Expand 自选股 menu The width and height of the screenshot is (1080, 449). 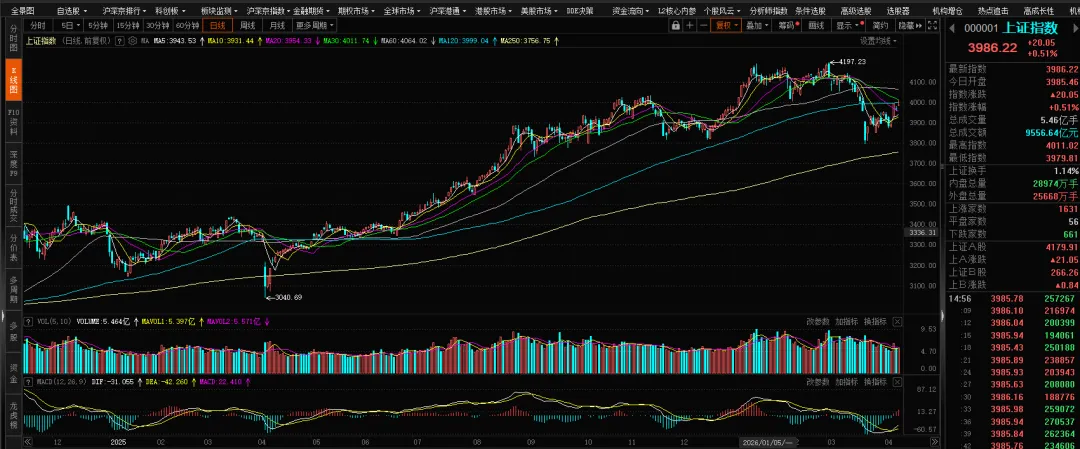(72, 11)
